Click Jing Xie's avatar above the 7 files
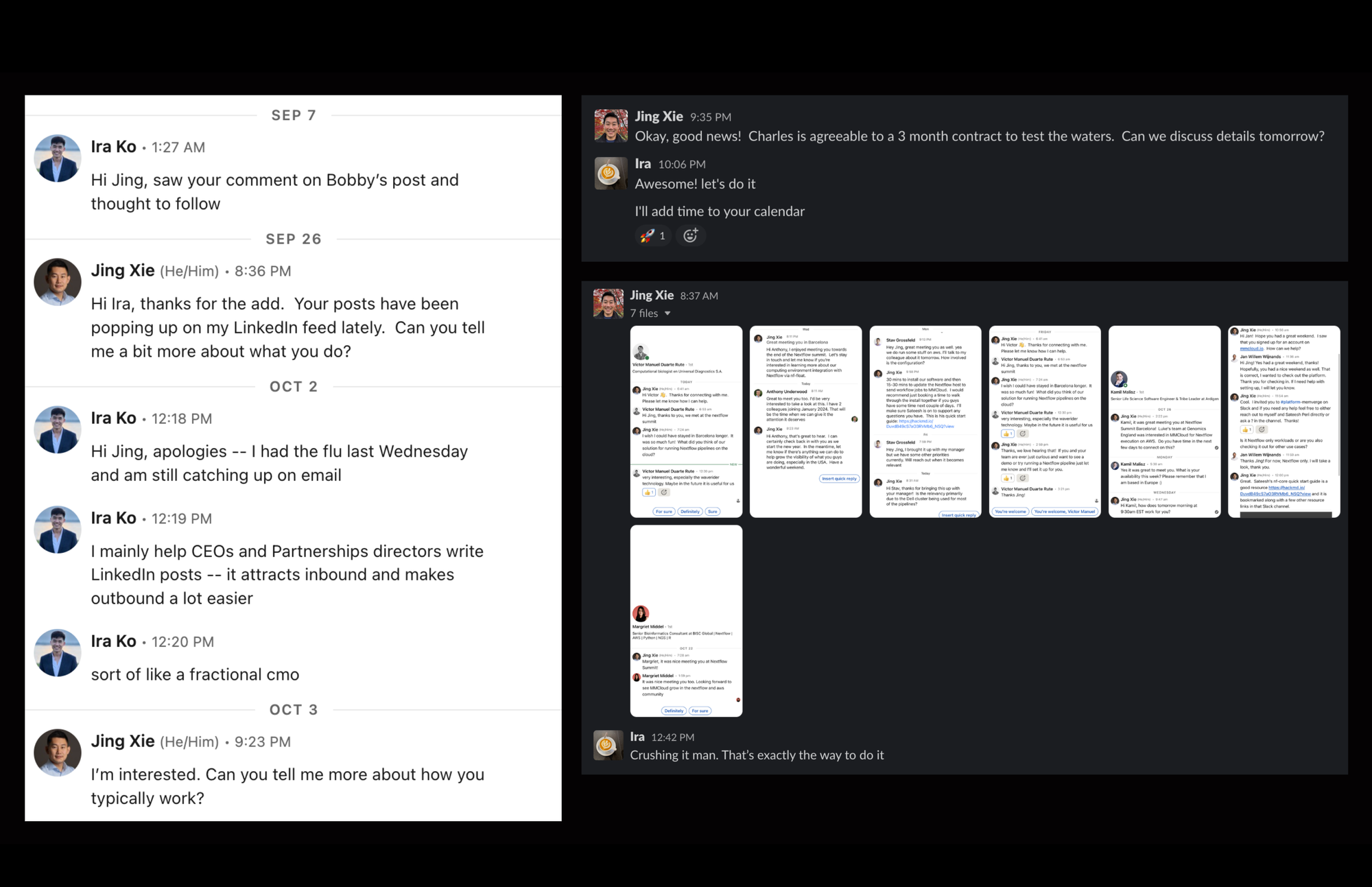Image resolution: width=1372 pixels, height=887 pixels. pos(608,304)
